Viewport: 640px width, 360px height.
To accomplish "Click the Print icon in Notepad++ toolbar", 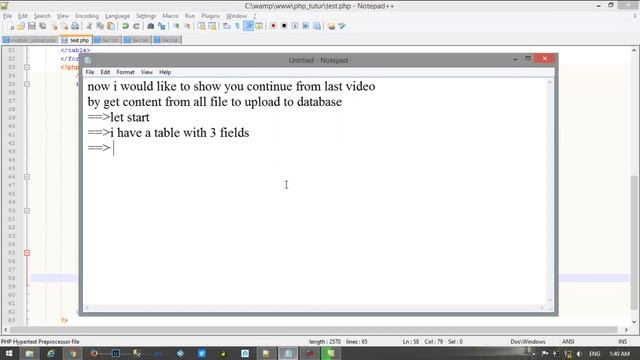I will click(75, 26).
